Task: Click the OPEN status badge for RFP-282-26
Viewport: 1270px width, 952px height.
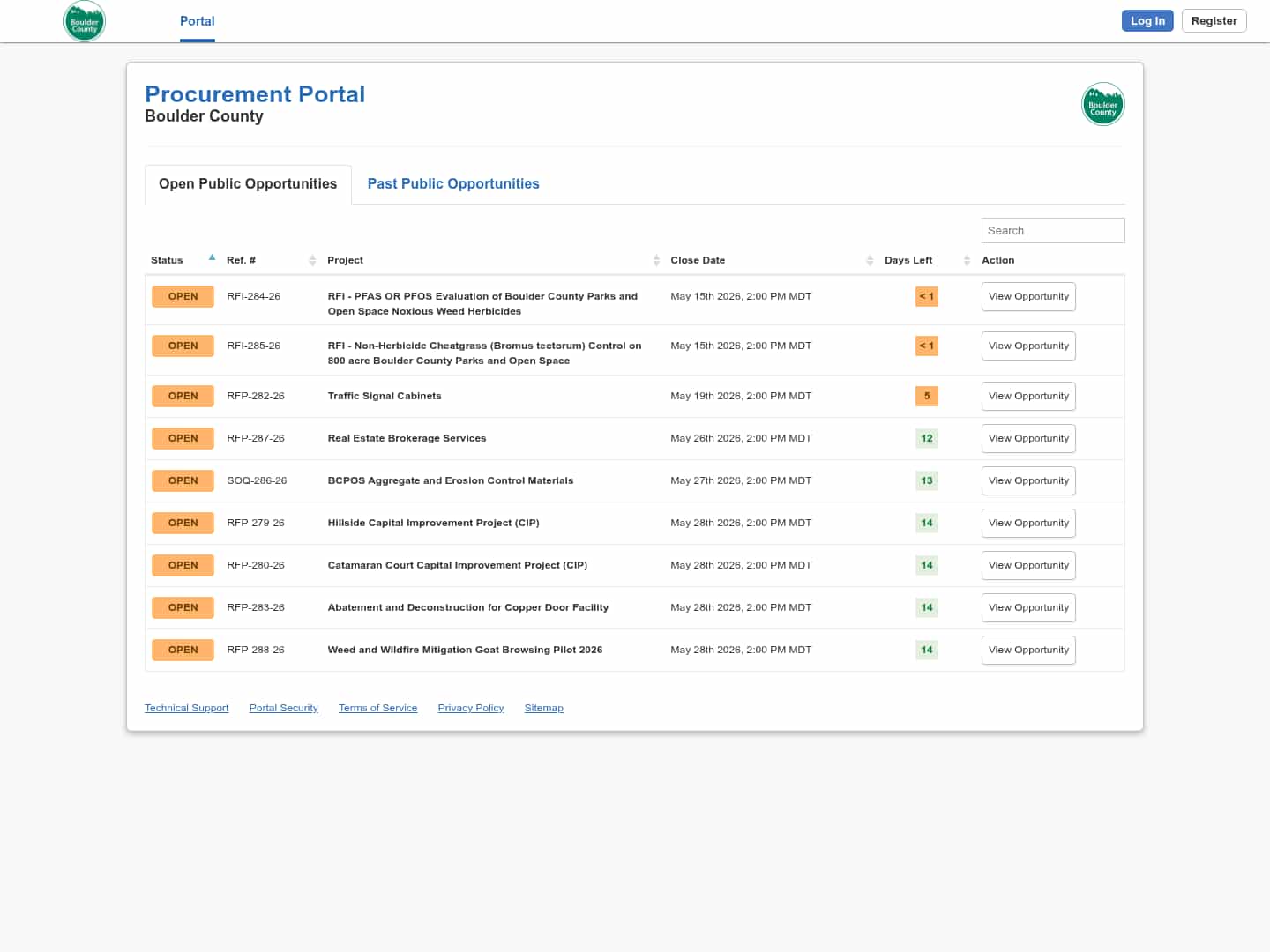Action: coord(183,396)
